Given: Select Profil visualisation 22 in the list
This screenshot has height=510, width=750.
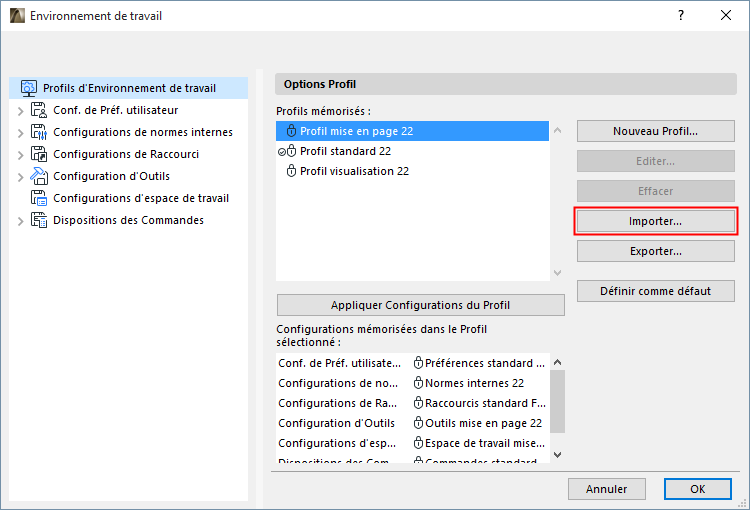Looking at the screenshot, I should point(354,171).
